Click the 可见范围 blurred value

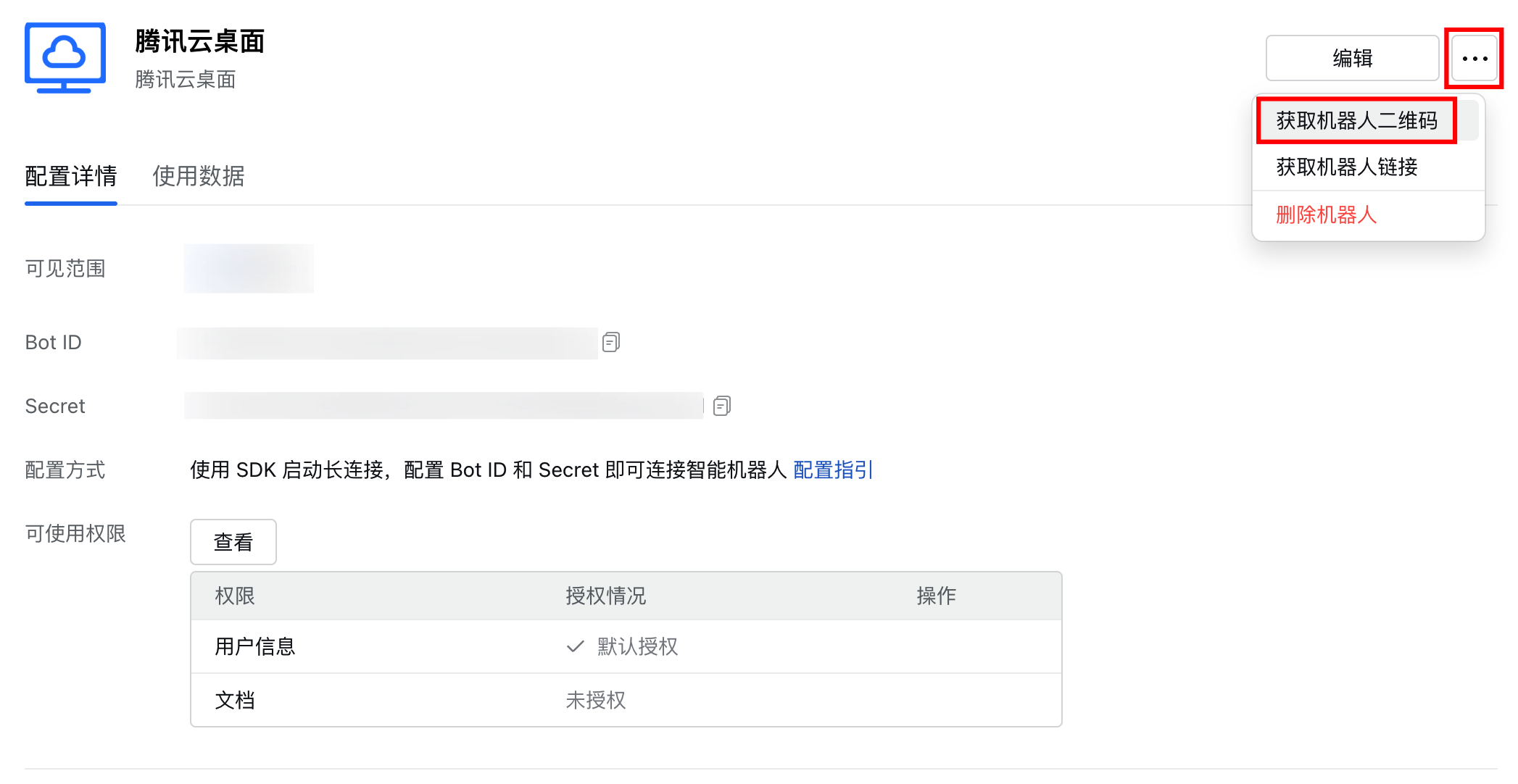pyautogui.click(x=249, y=269)
